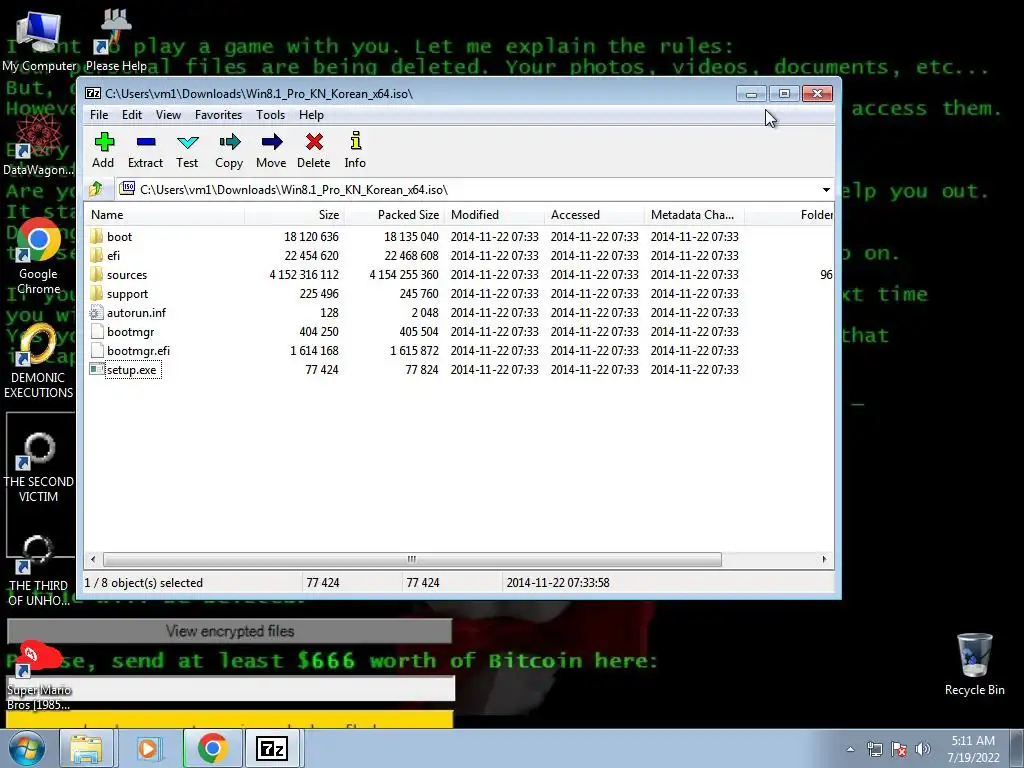Click the red Delete toolbar icon
This screenshot has width=1024, height=768.
pos(314,142)
